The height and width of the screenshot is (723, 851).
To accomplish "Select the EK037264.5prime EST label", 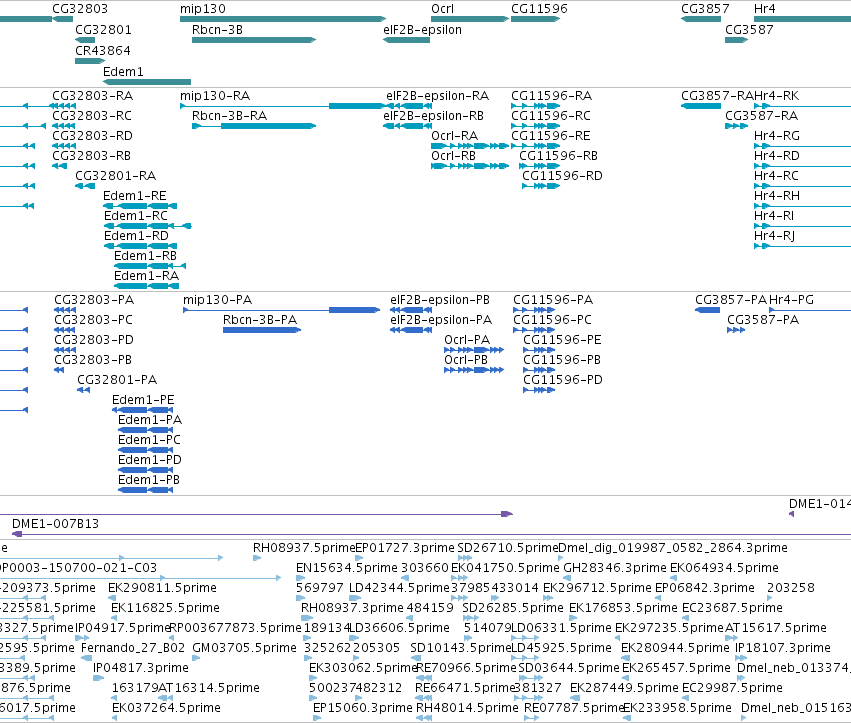I will click(x=166, y=708).
